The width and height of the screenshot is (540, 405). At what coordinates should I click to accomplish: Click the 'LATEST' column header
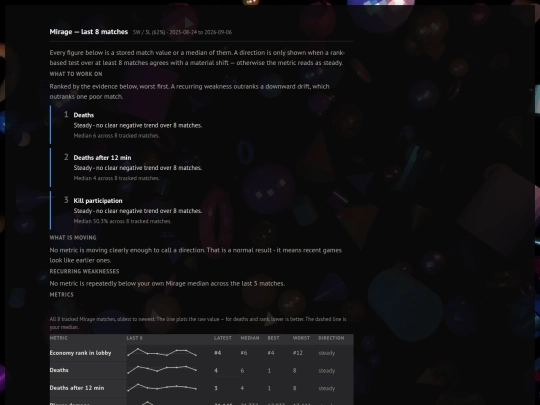pyautogui.click(x=223, y=338)
